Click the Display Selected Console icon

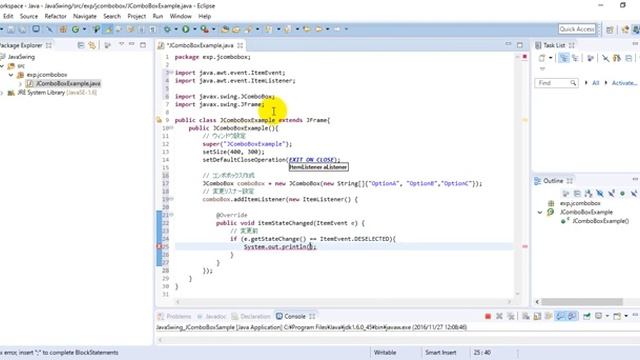(598, 316)
